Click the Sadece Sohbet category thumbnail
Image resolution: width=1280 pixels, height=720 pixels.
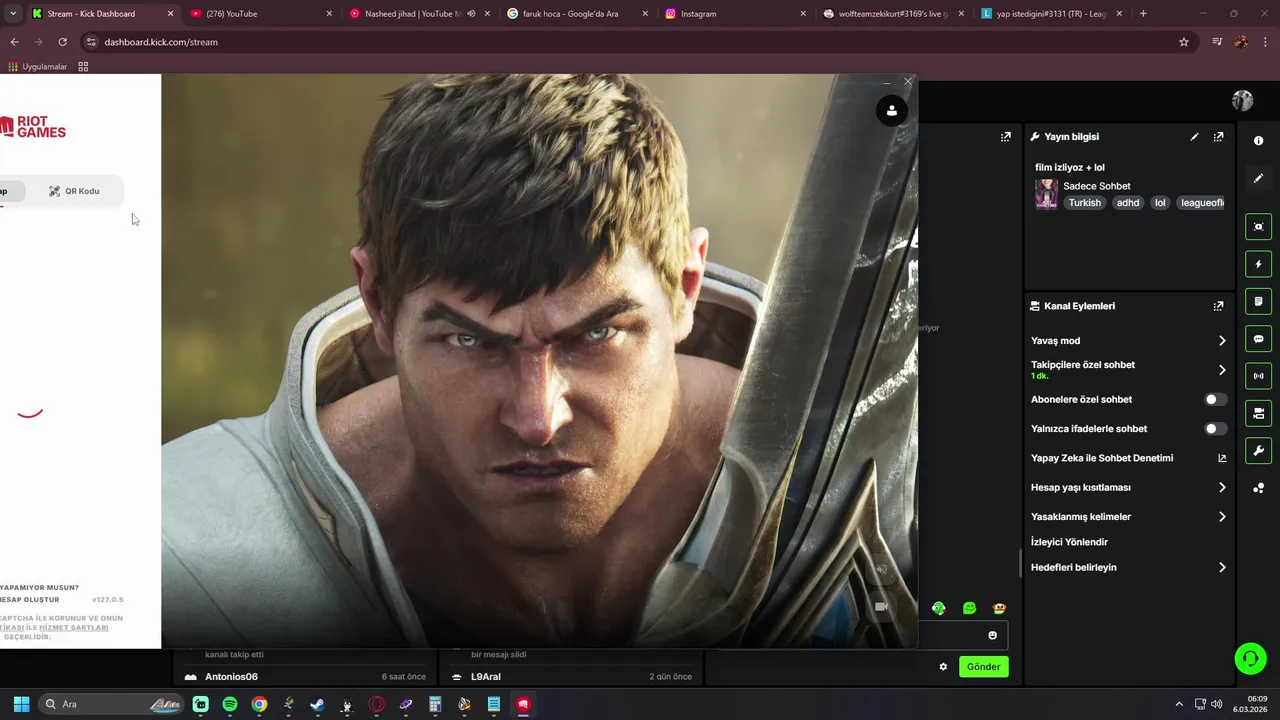point(1046,194)
